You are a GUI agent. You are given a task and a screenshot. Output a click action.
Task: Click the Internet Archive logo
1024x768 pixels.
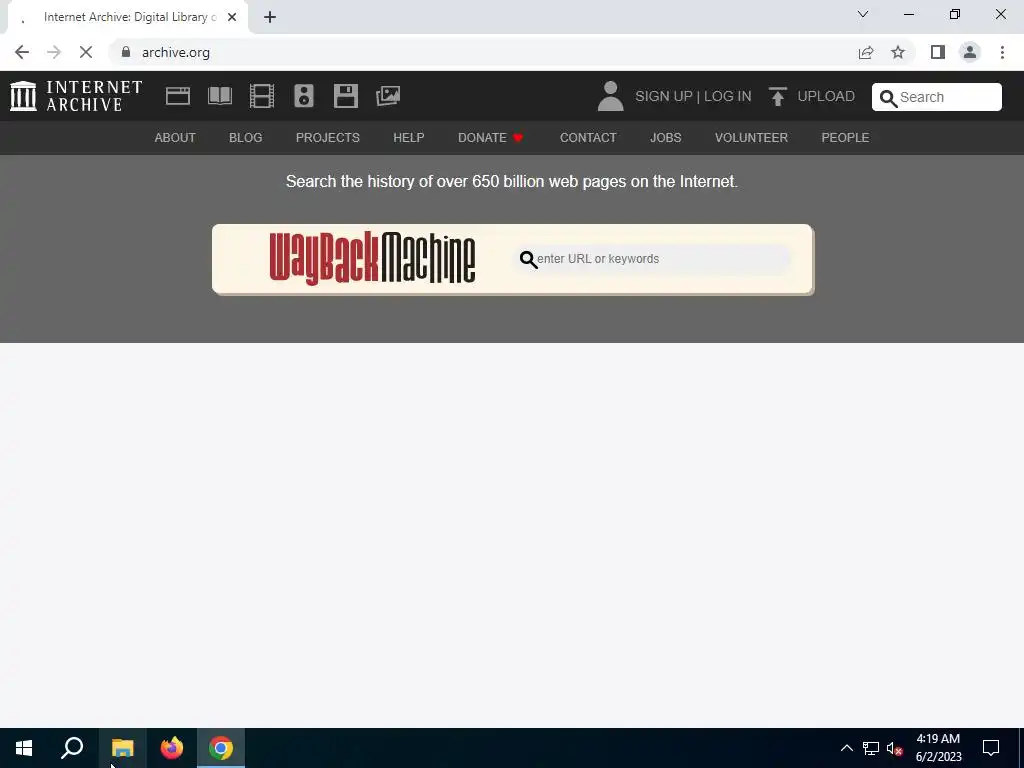tap(76, 96)
